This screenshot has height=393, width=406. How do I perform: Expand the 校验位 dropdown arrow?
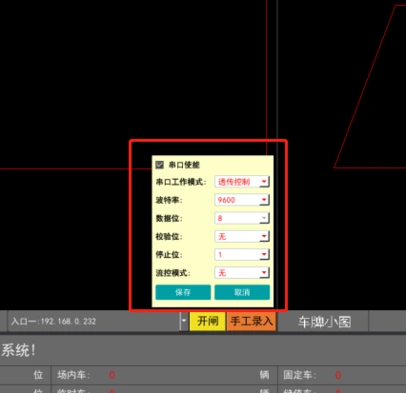point(264,236)
